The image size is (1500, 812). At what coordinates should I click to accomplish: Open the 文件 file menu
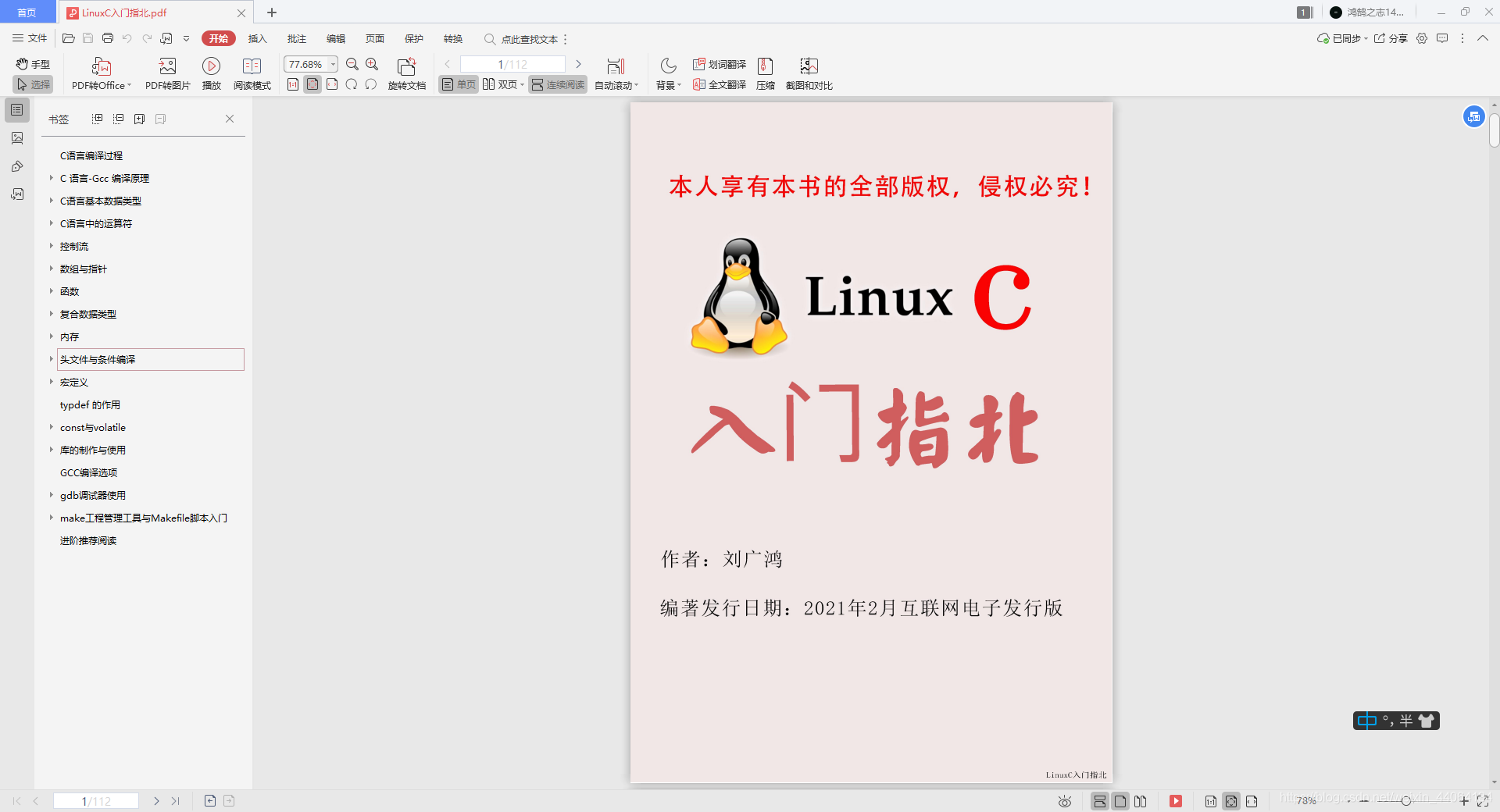(x=30, y=38)
